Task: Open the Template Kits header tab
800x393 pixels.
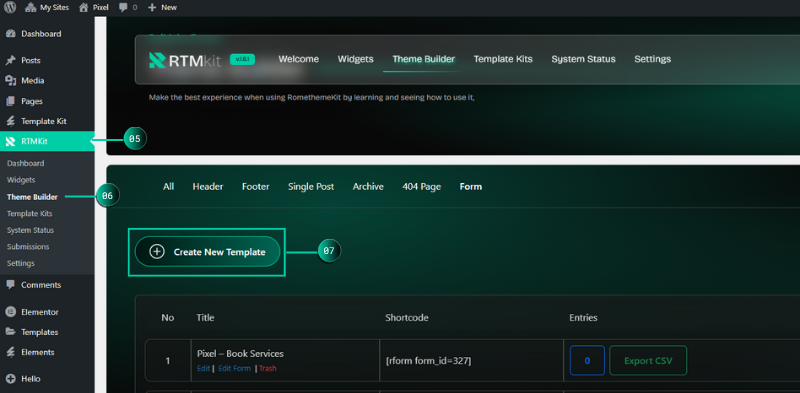Action: tap(503, 59)
